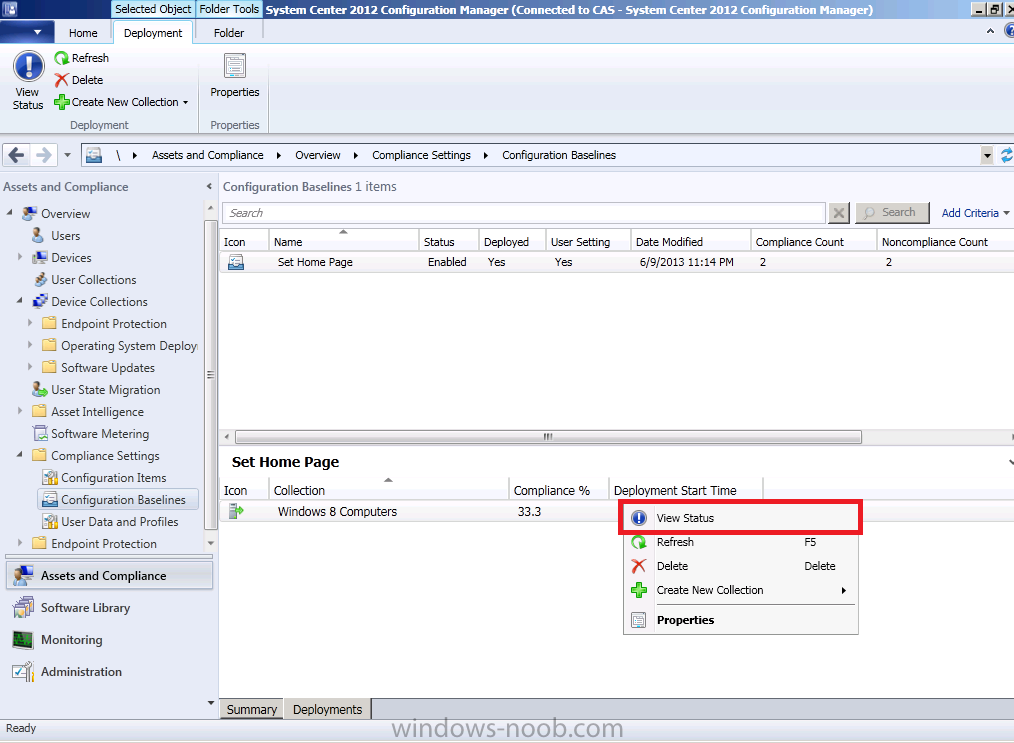
Task: Expand the Asset Intelligence node
Action: point(20,411)
